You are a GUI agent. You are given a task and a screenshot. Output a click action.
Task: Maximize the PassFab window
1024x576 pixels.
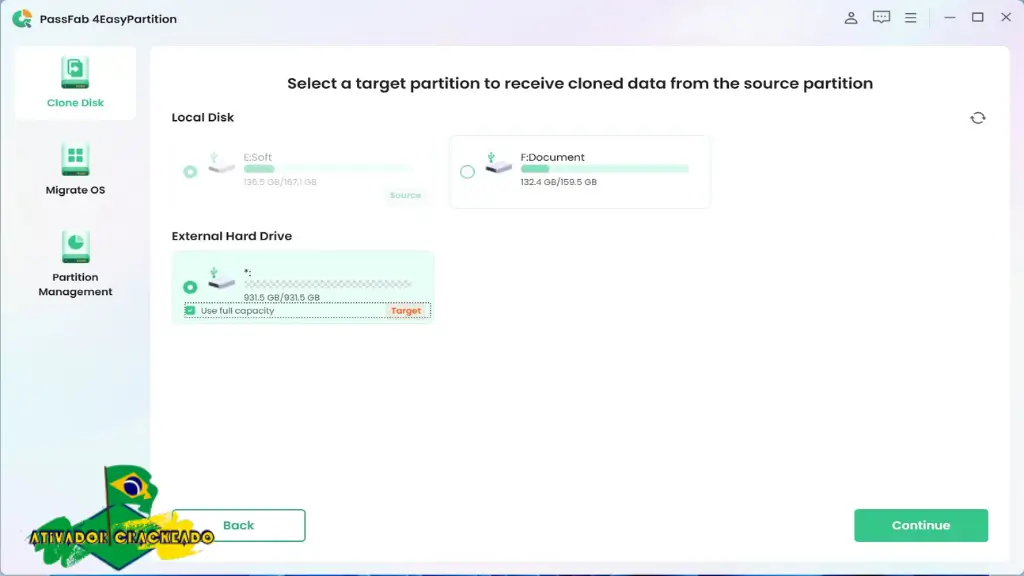click(978, 18)
